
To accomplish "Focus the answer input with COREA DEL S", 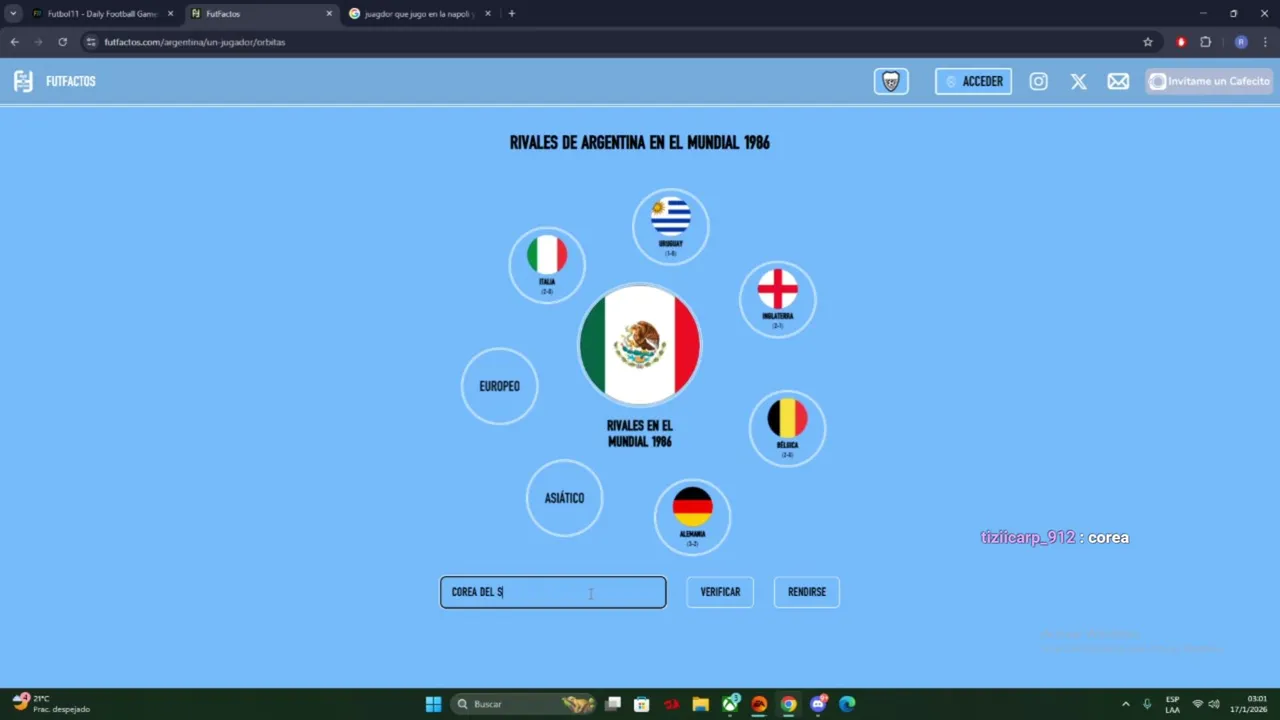I will point(553,592).
